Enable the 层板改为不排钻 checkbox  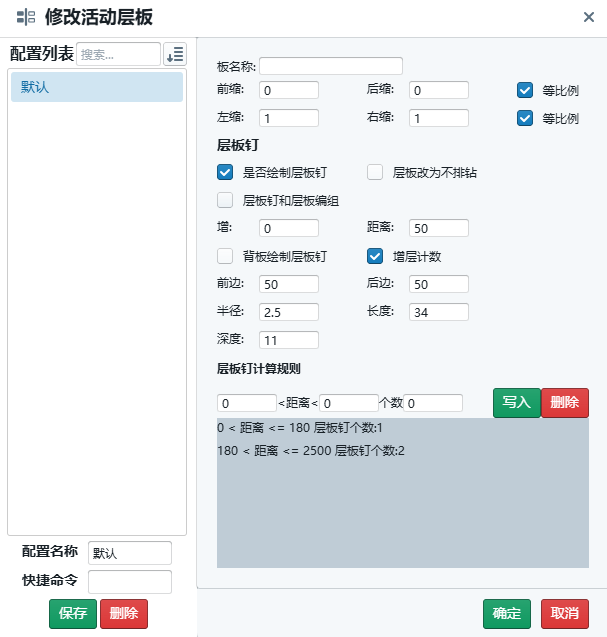coord(375,172)
